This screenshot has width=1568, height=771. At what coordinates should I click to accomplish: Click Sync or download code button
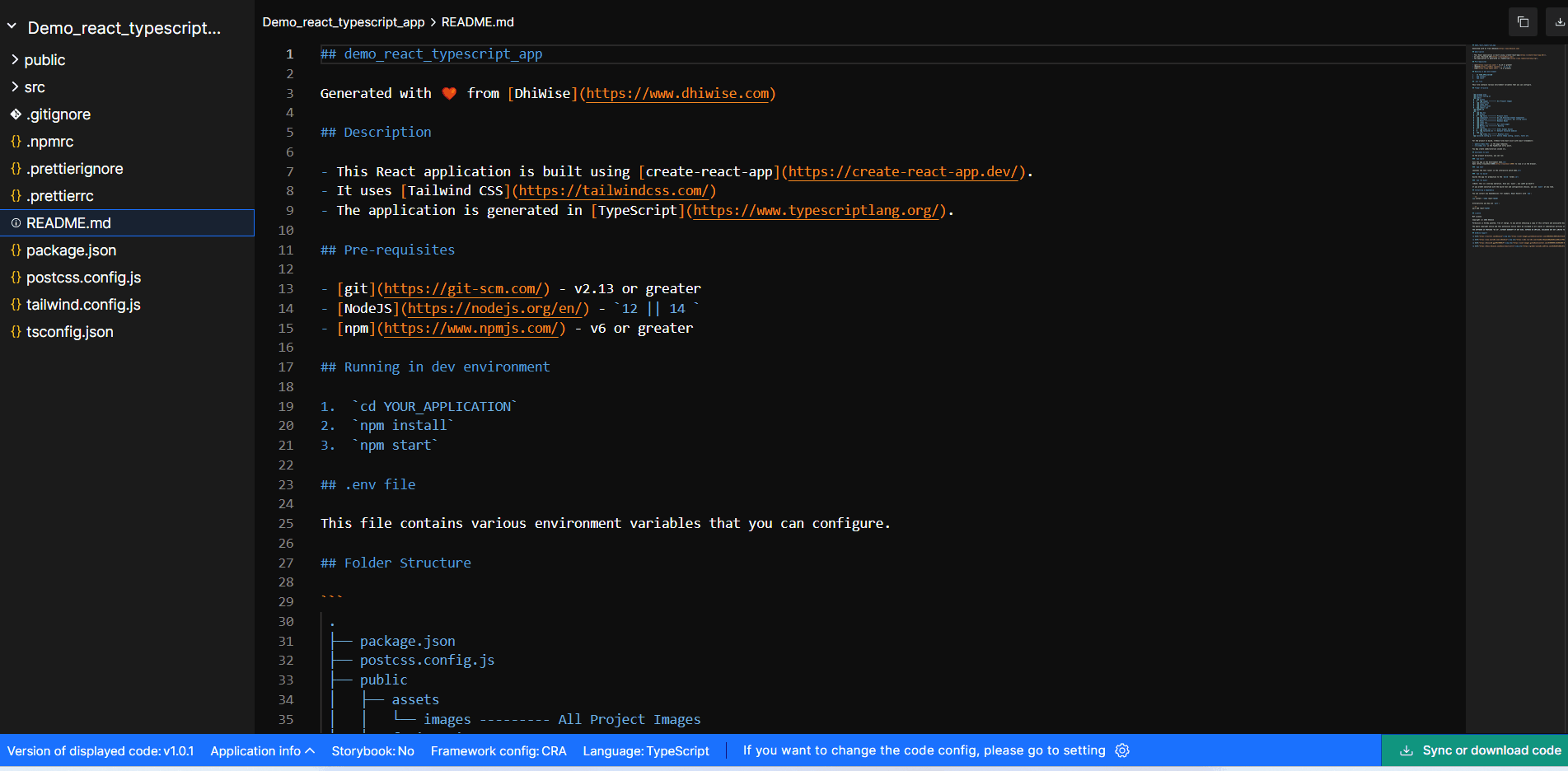tap(1475, 750)
